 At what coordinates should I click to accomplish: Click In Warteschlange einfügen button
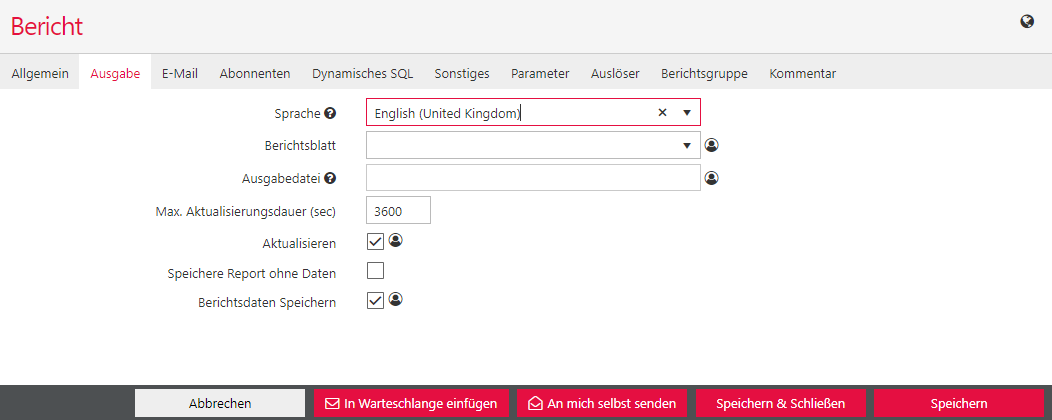tap(411, 403)
